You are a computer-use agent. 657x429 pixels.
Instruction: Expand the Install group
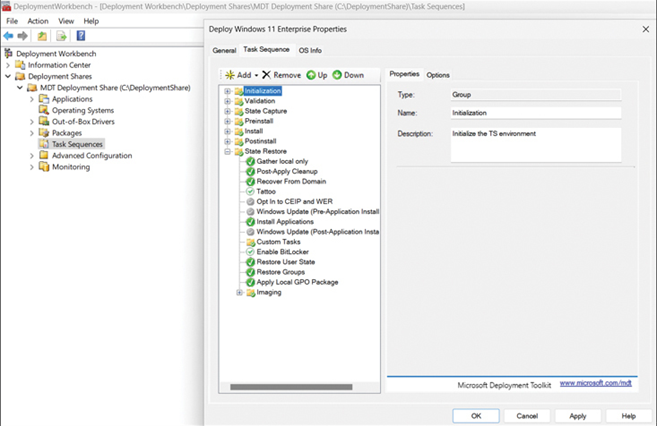(x=228, y=131)
